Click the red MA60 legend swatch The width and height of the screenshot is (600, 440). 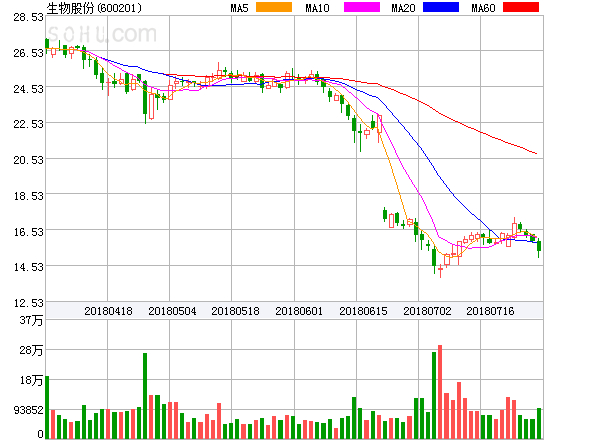[x=521, y=7]
